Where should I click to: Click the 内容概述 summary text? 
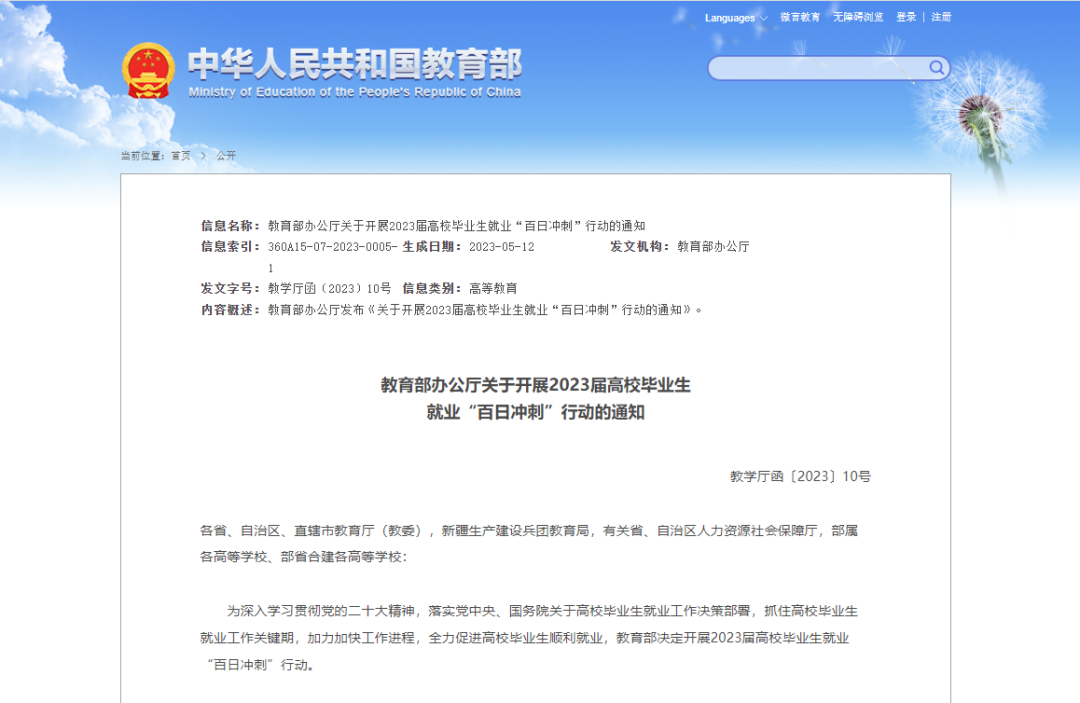(x=485, y=310)
